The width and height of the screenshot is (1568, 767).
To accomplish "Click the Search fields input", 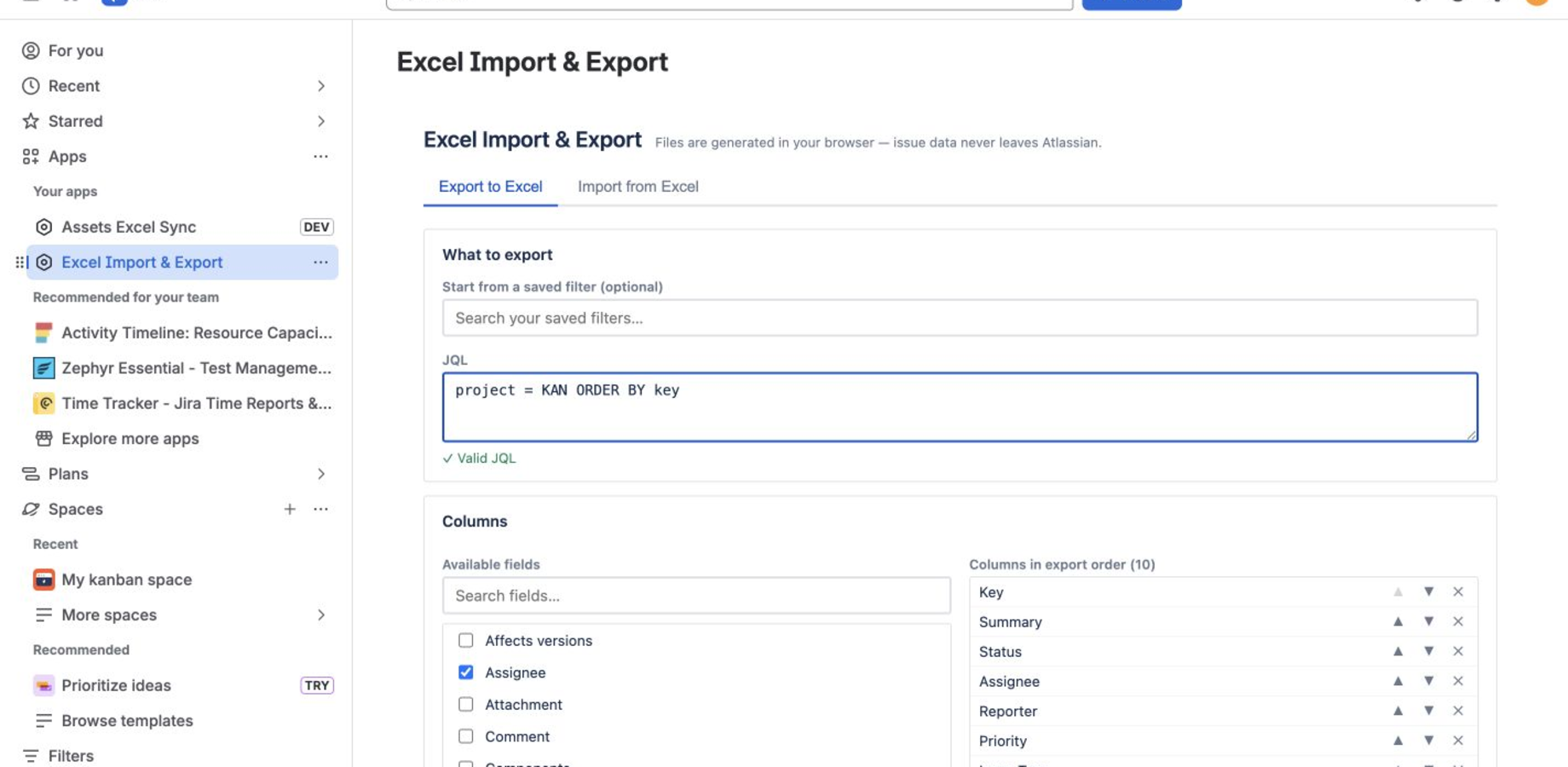I will point(696,596).
